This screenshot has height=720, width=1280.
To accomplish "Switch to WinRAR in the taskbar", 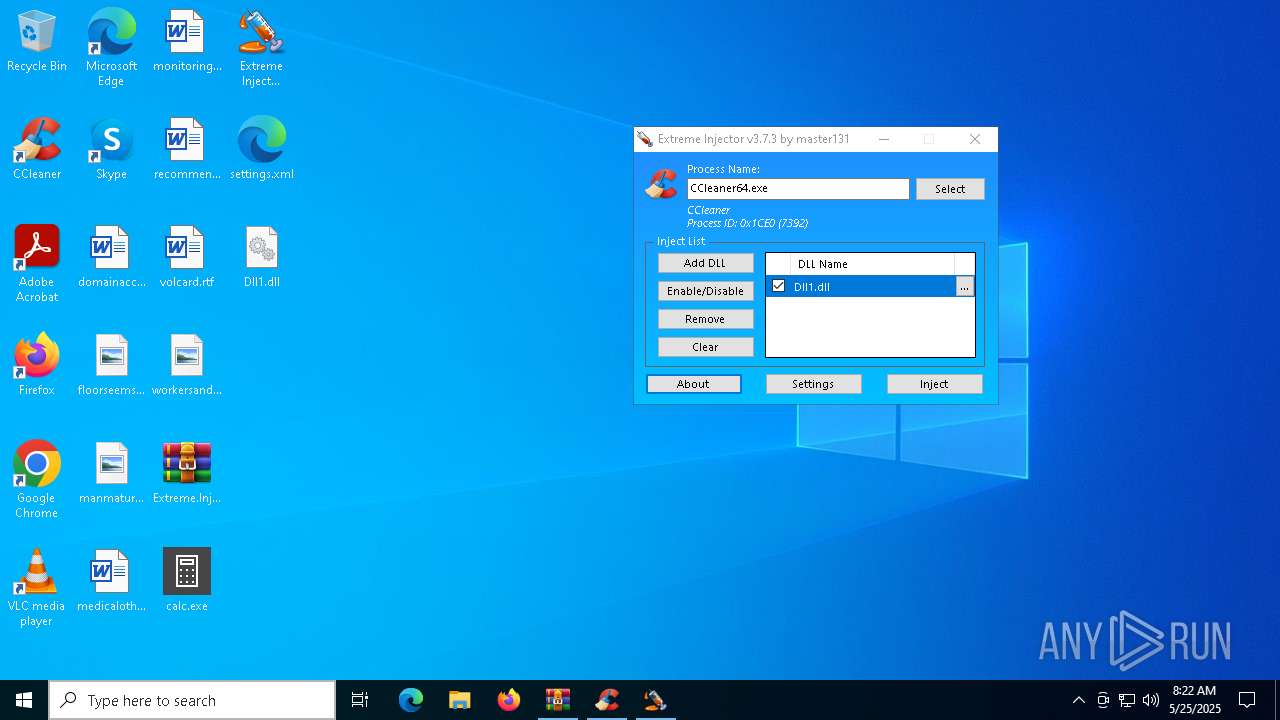I will click(x=557, y=700).
